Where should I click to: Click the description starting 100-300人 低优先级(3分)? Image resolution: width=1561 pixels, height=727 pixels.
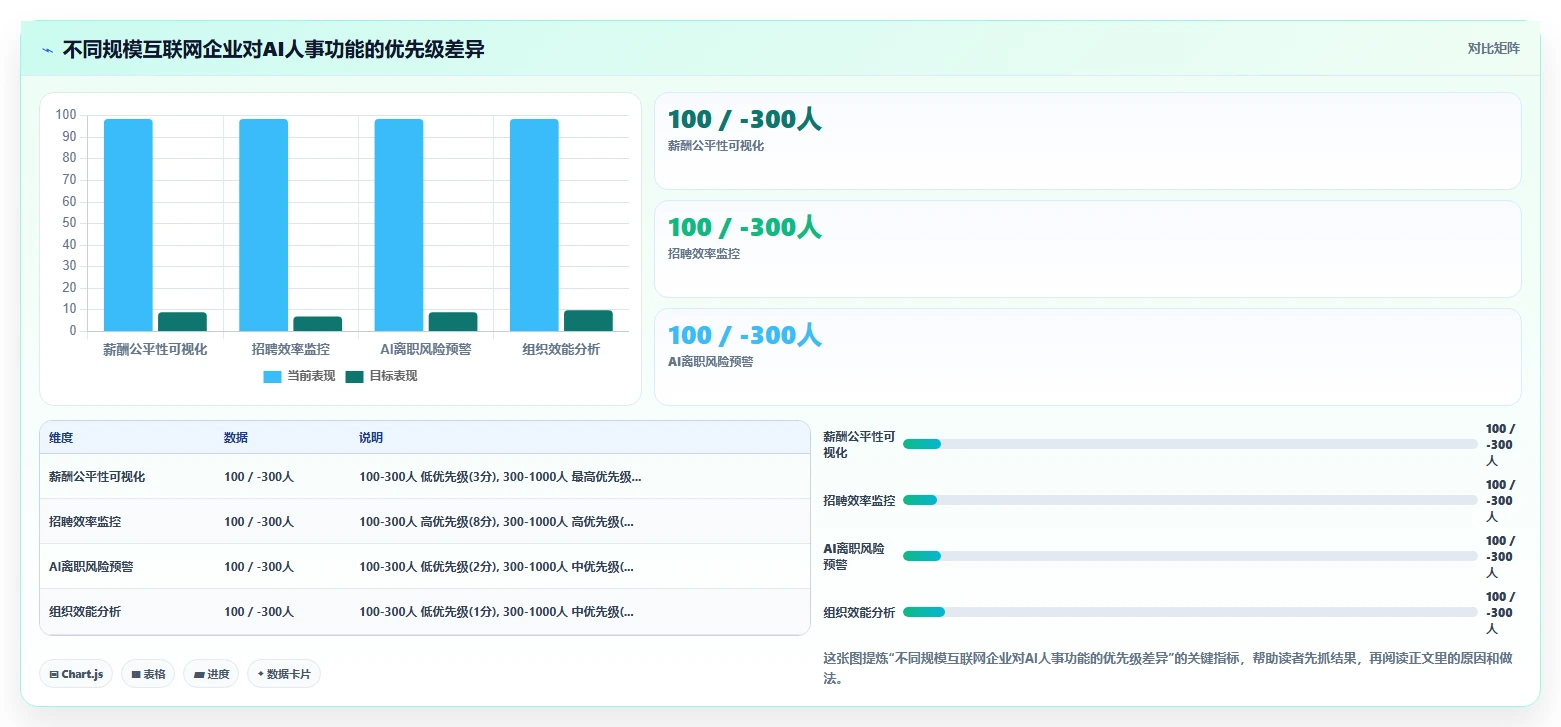(500, 477)
